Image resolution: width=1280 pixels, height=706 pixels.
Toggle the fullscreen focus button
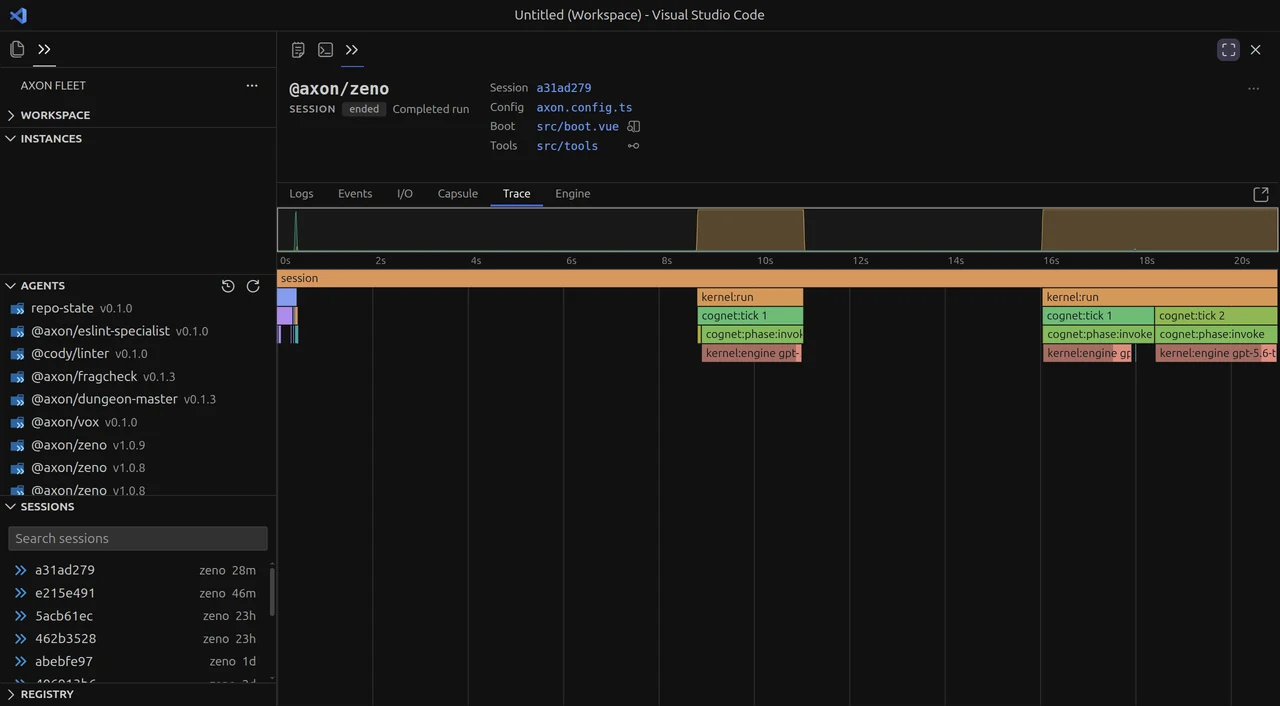click(x=1229, y=49)
